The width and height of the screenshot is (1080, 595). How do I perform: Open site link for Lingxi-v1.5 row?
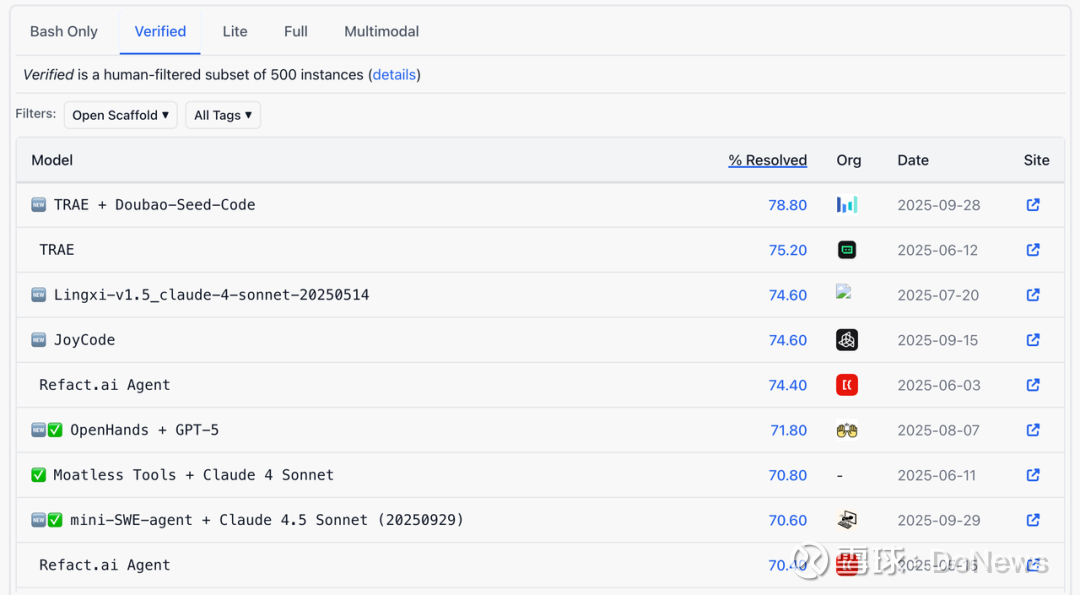tap(1032, 295)
